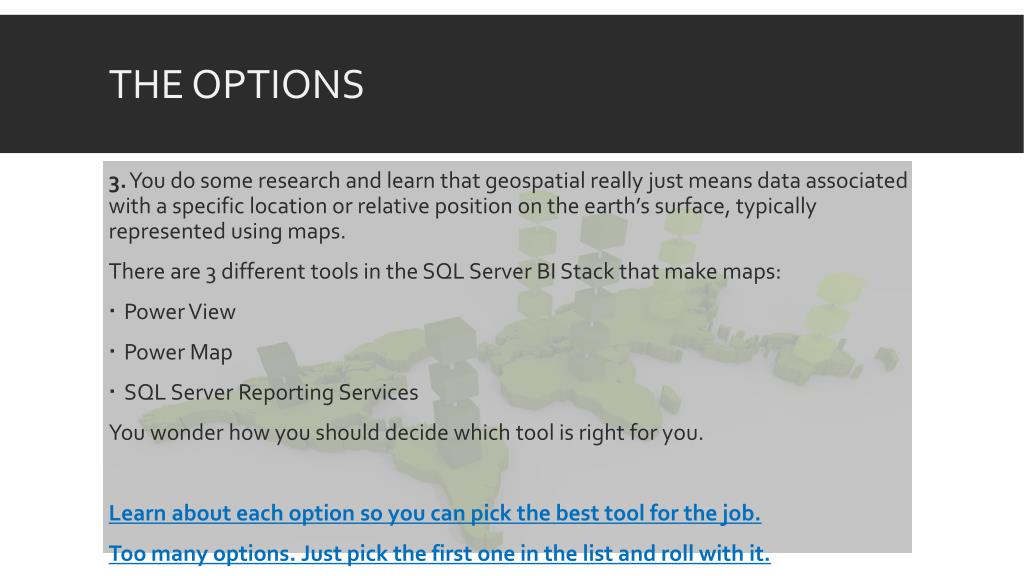Viewport: 1024px width, 576px height.
Task: Follow the 'Too many options' link
Action: point(440,554)
